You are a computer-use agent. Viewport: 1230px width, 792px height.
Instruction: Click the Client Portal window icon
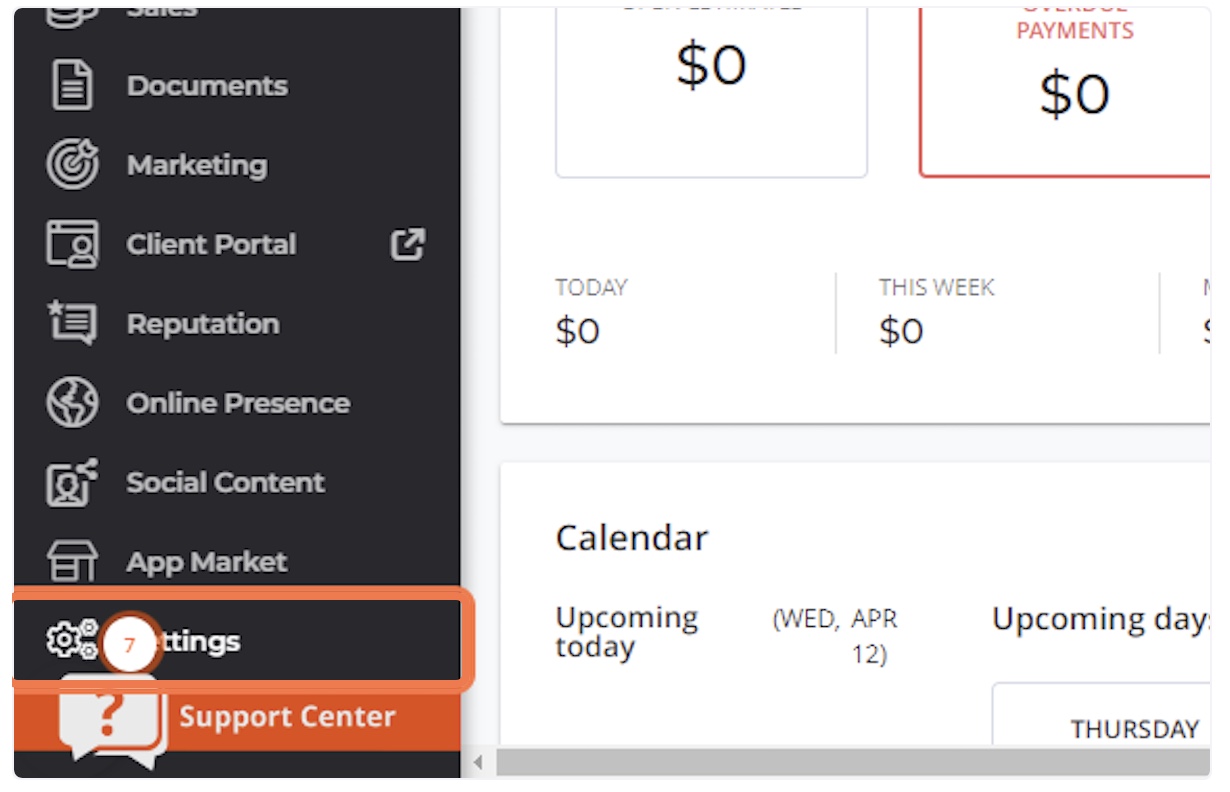click(x=72, y=244)
